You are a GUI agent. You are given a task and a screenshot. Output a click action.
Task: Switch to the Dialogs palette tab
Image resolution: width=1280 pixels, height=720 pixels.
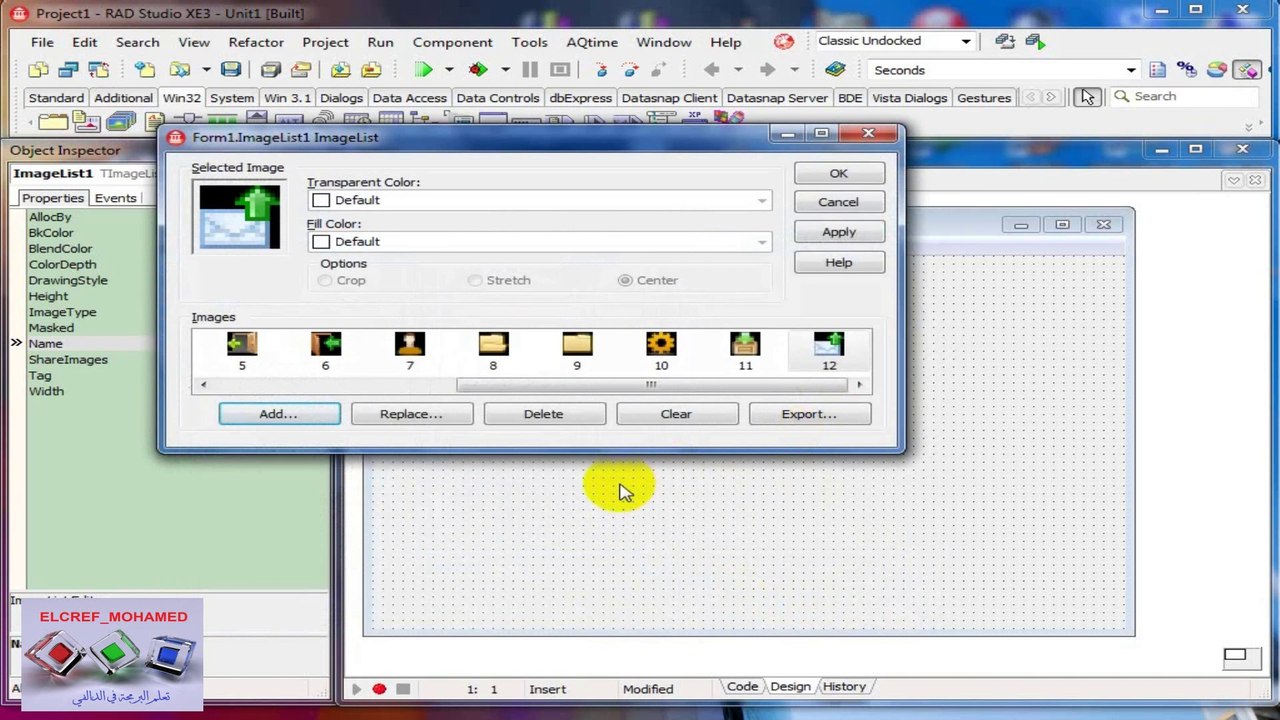[341, 98]
